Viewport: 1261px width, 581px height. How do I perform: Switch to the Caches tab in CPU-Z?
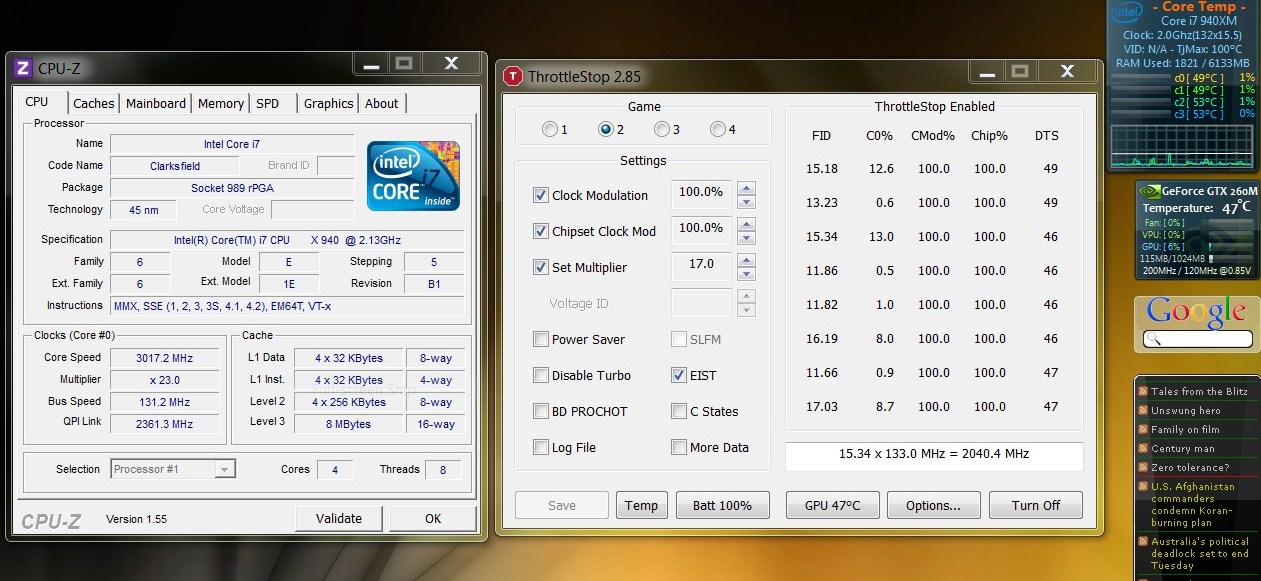click(x=94, y=103)
